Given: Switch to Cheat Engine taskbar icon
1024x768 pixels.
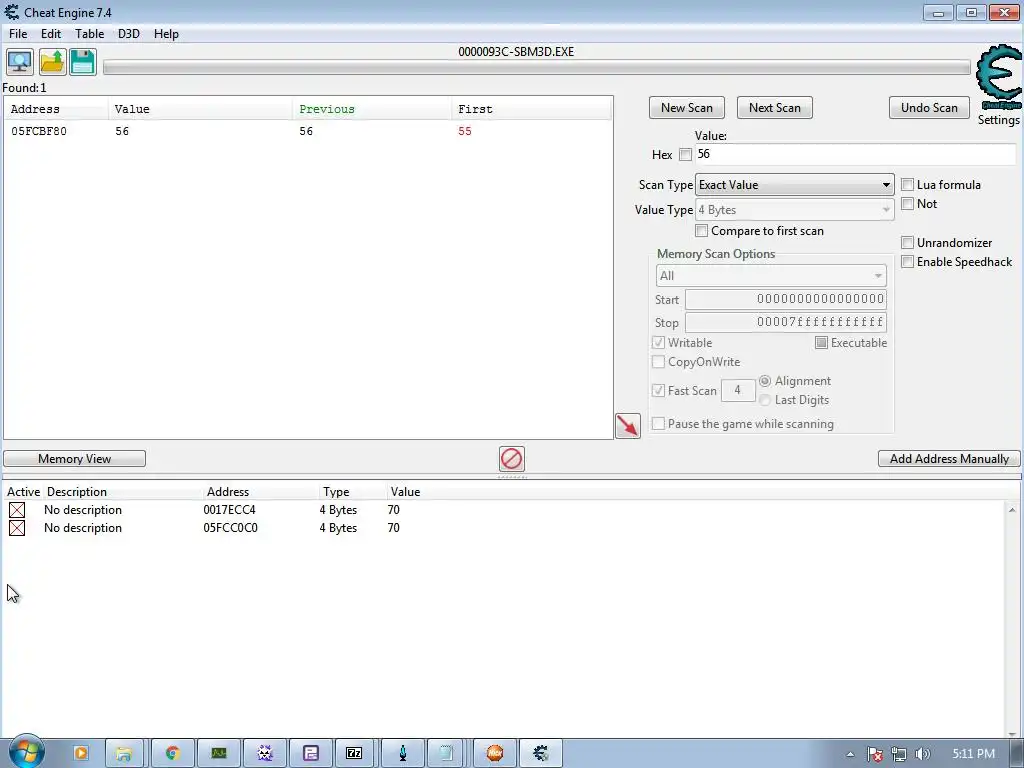Looking at the screenshot, I should pyautogui.click(x=541, y=754).
